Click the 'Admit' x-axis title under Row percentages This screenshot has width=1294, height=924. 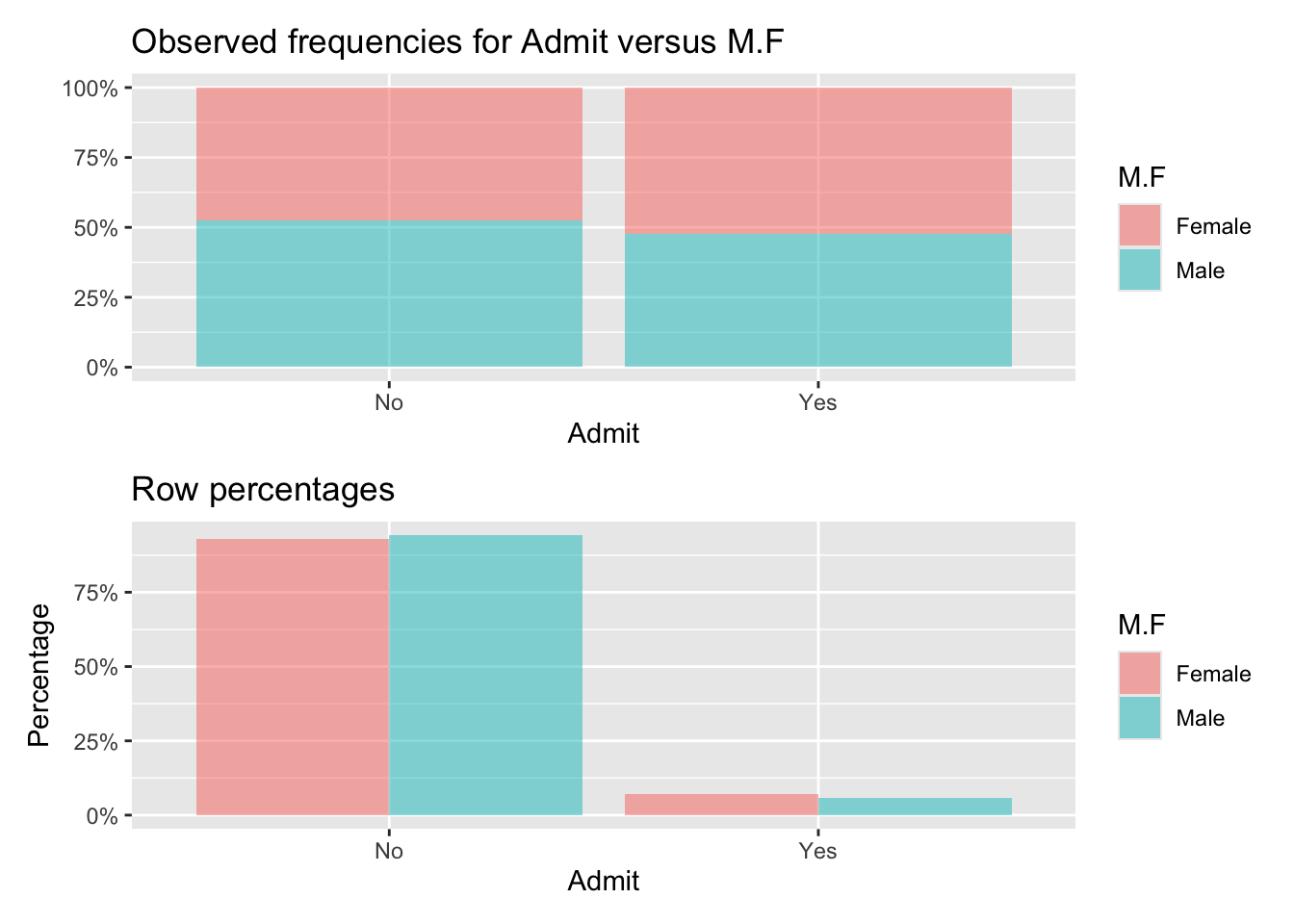[x=604, y=882]
